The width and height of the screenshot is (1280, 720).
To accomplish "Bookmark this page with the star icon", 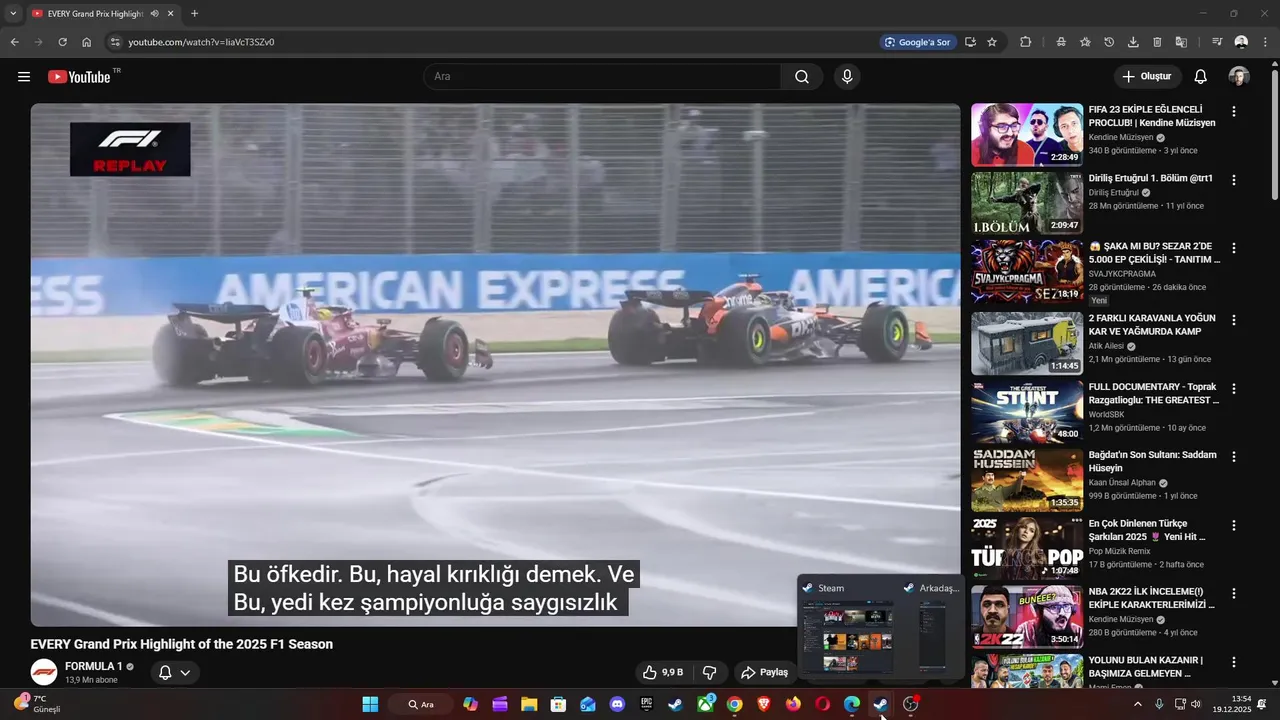I will 992,42.
